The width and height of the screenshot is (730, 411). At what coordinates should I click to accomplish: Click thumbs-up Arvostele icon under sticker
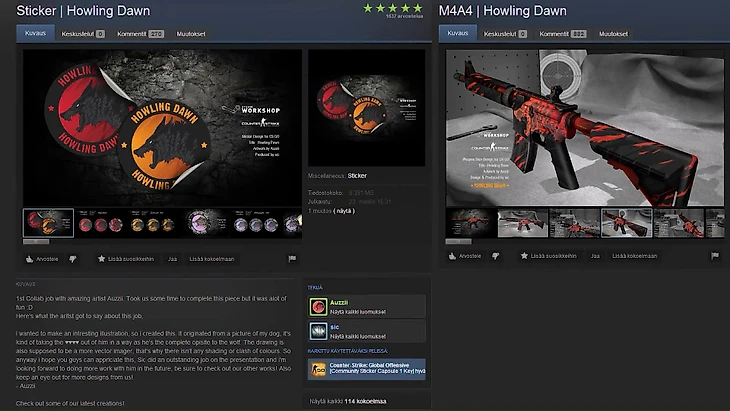[30, 259]
